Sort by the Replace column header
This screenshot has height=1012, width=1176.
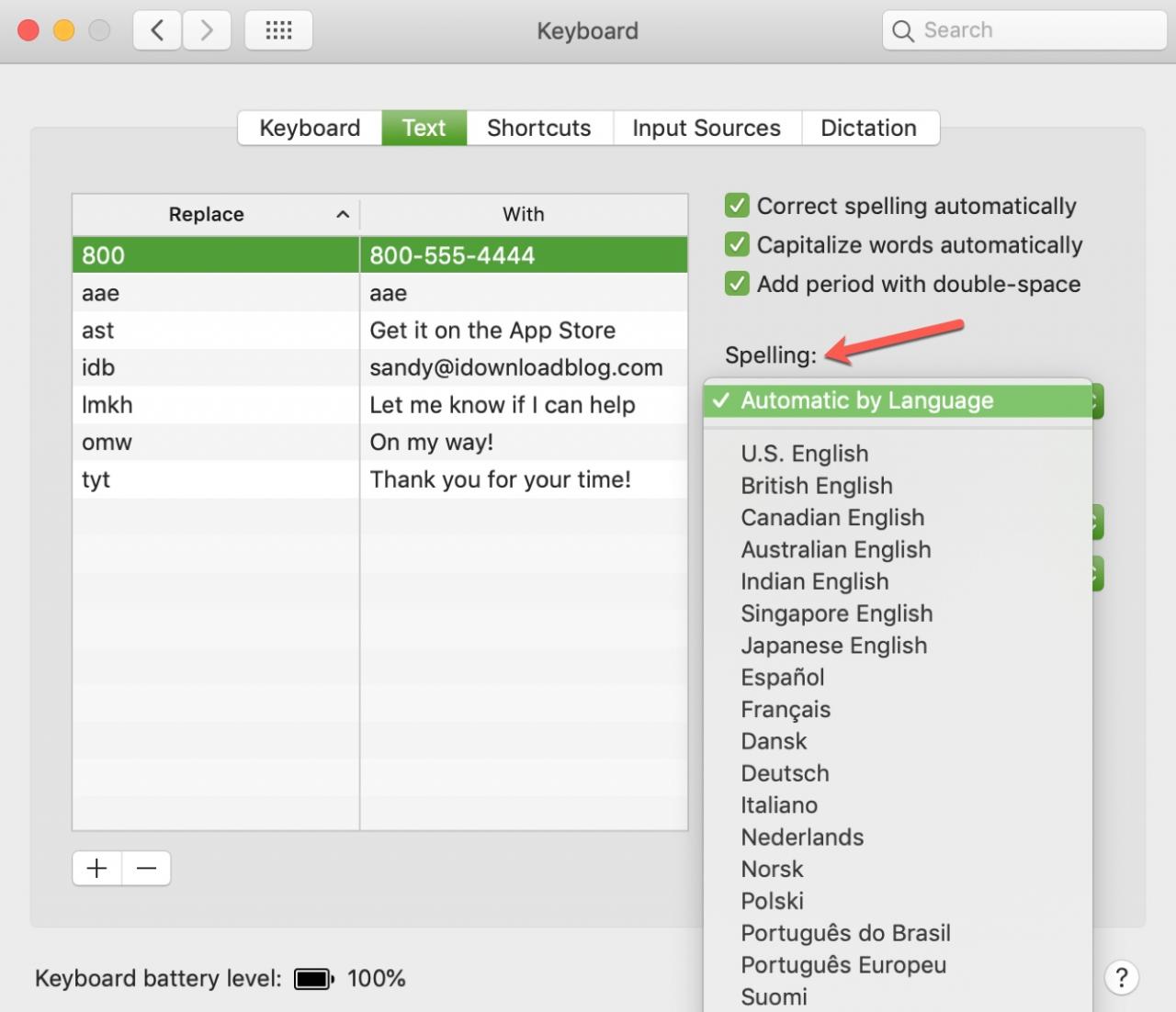click(x=207, y=214)
